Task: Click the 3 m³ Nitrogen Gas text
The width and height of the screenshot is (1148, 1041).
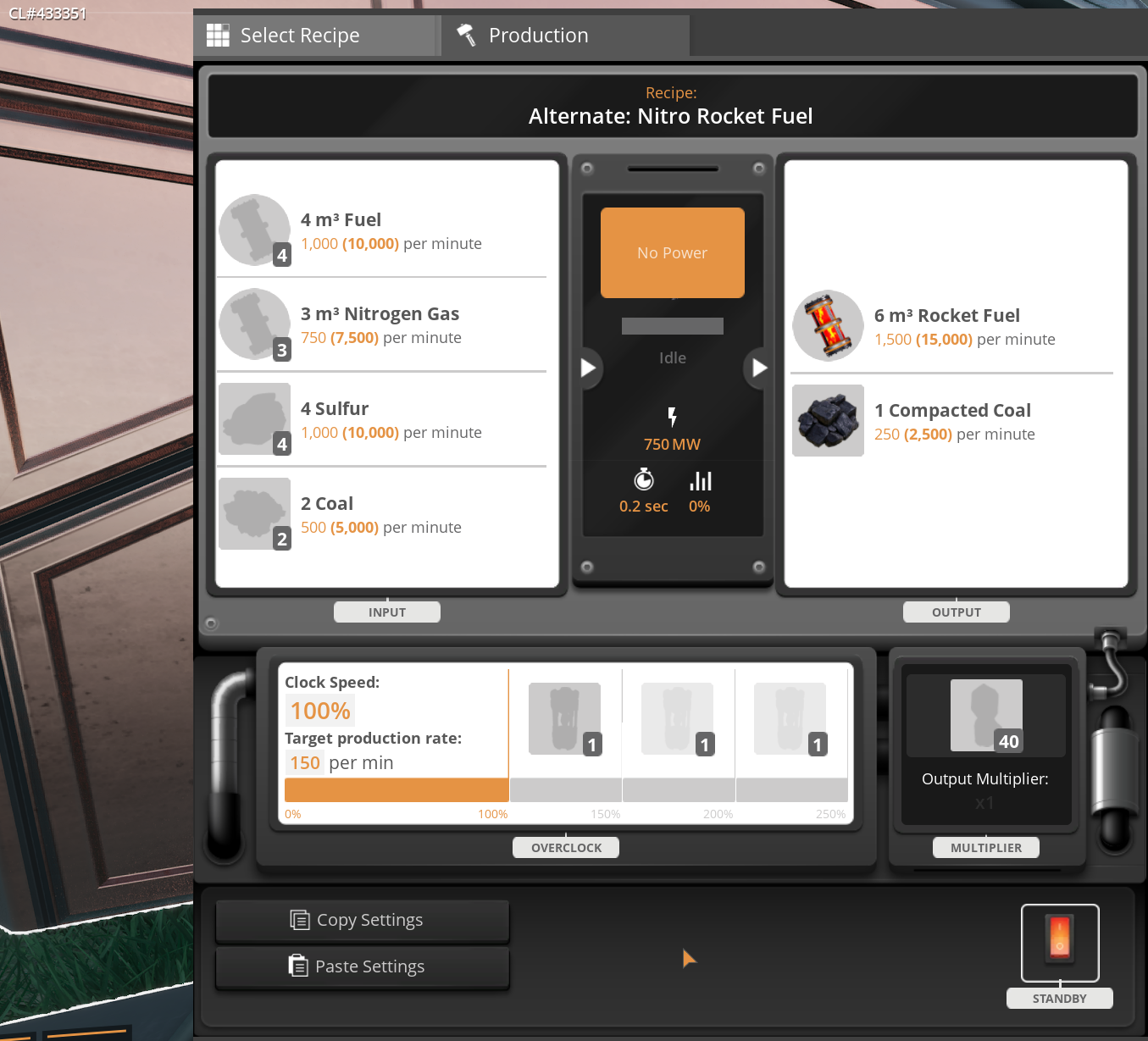Action: pyautogui.click(x=380, y=314)
